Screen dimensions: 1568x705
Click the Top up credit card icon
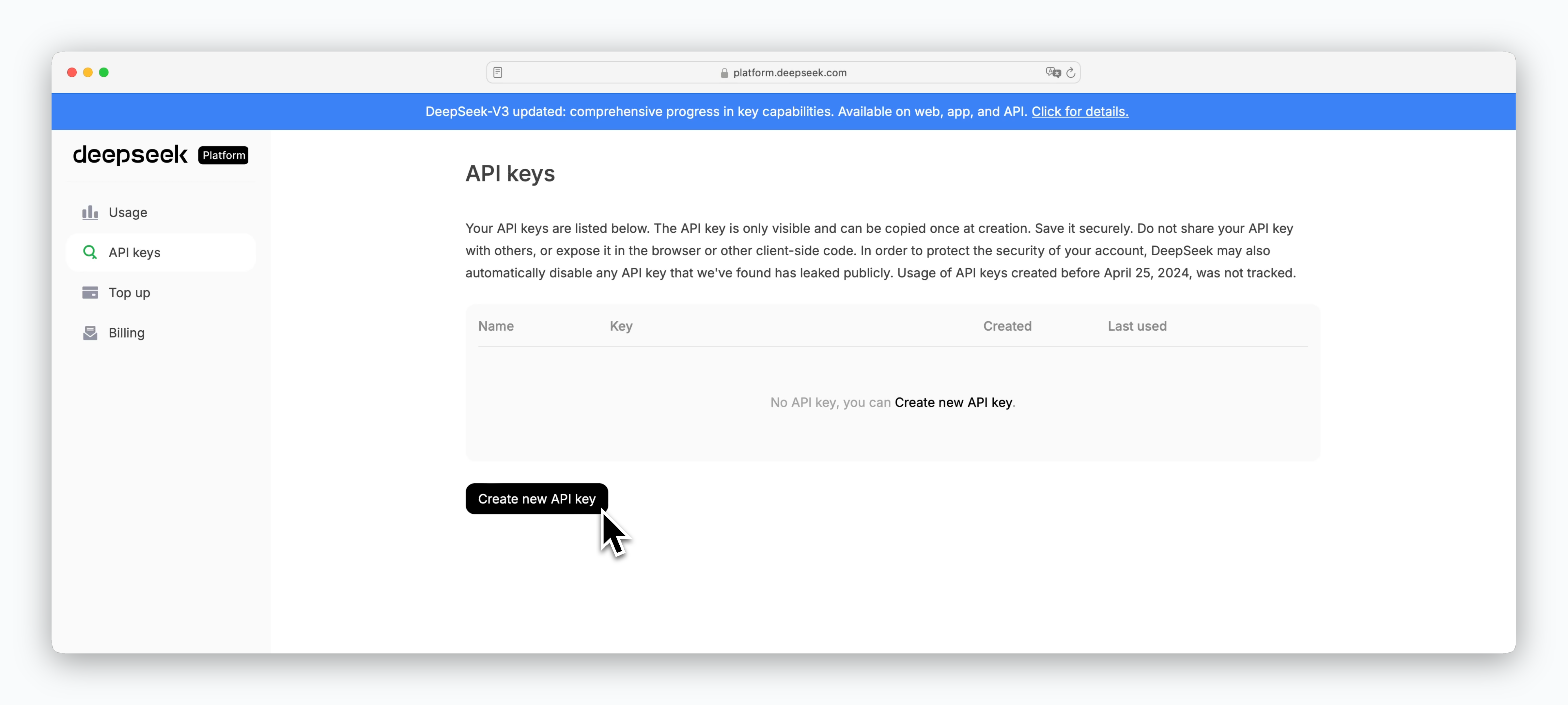(90, 293)
